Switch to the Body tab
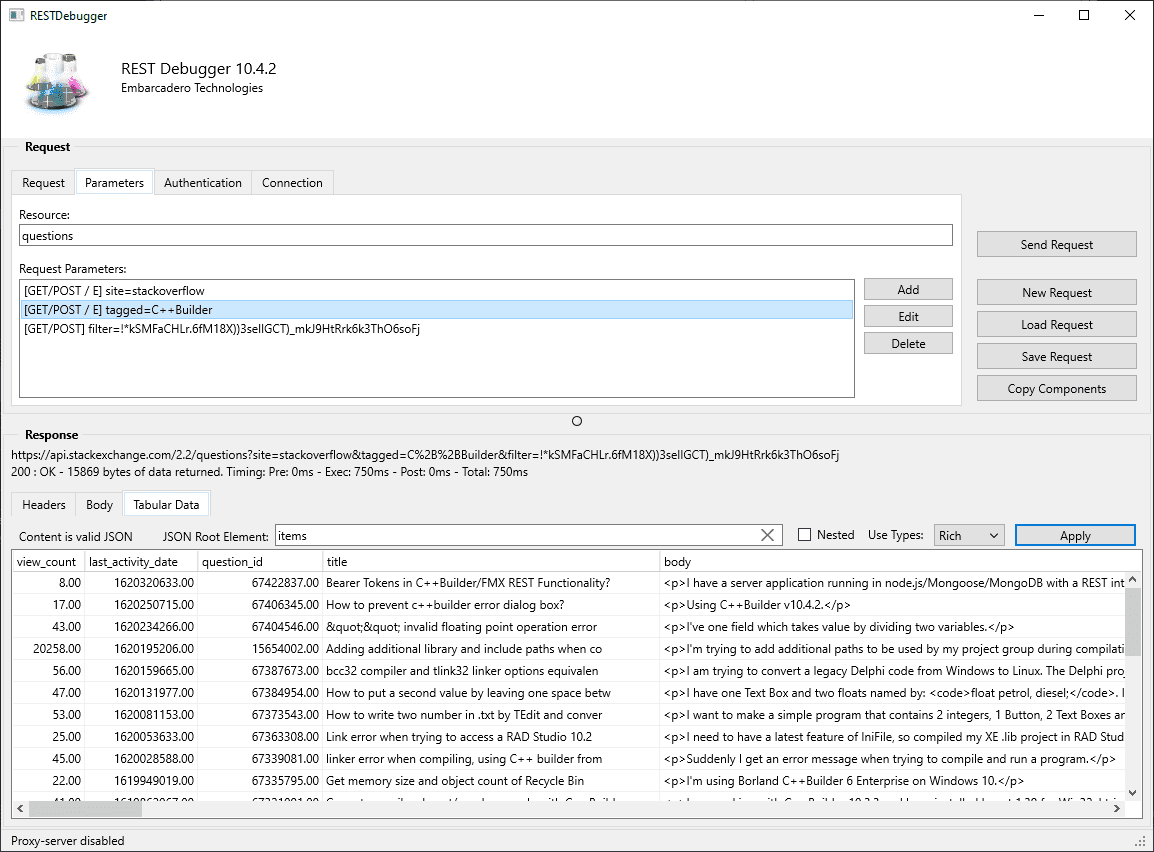This screenshot has height=852, width=1154. pos(98,504)
